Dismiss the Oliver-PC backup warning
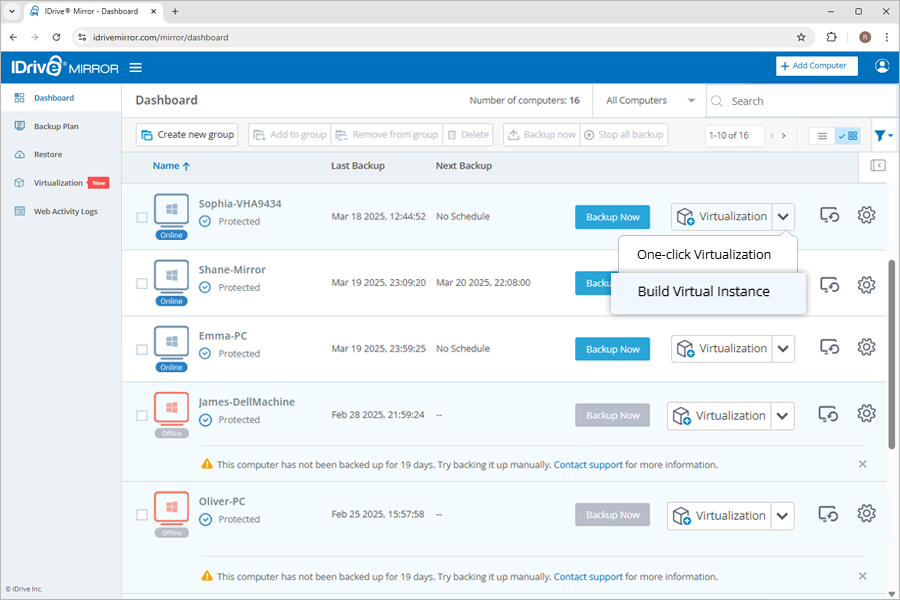 pos(862,576)
